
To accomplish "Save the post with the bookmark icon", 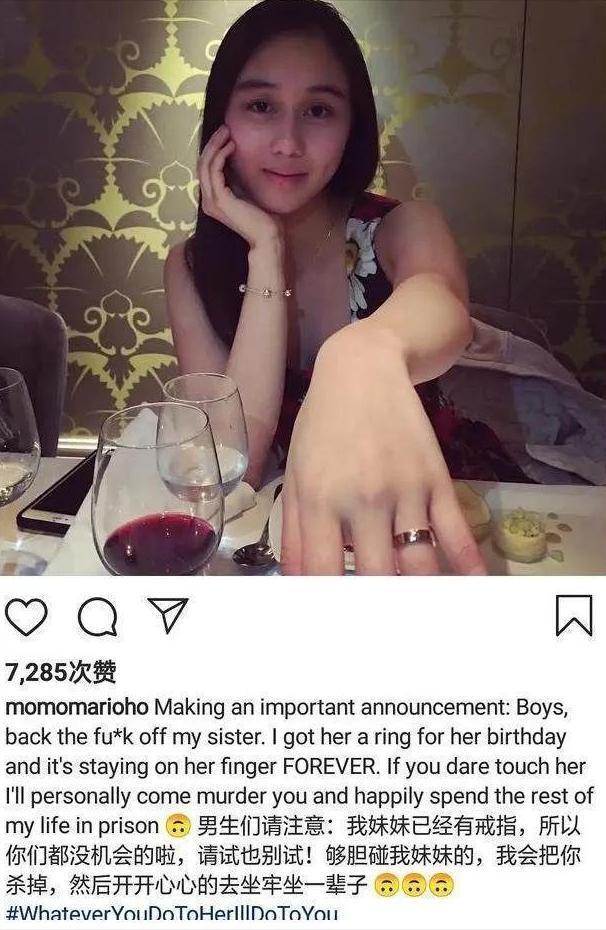I will click(574, 616).
